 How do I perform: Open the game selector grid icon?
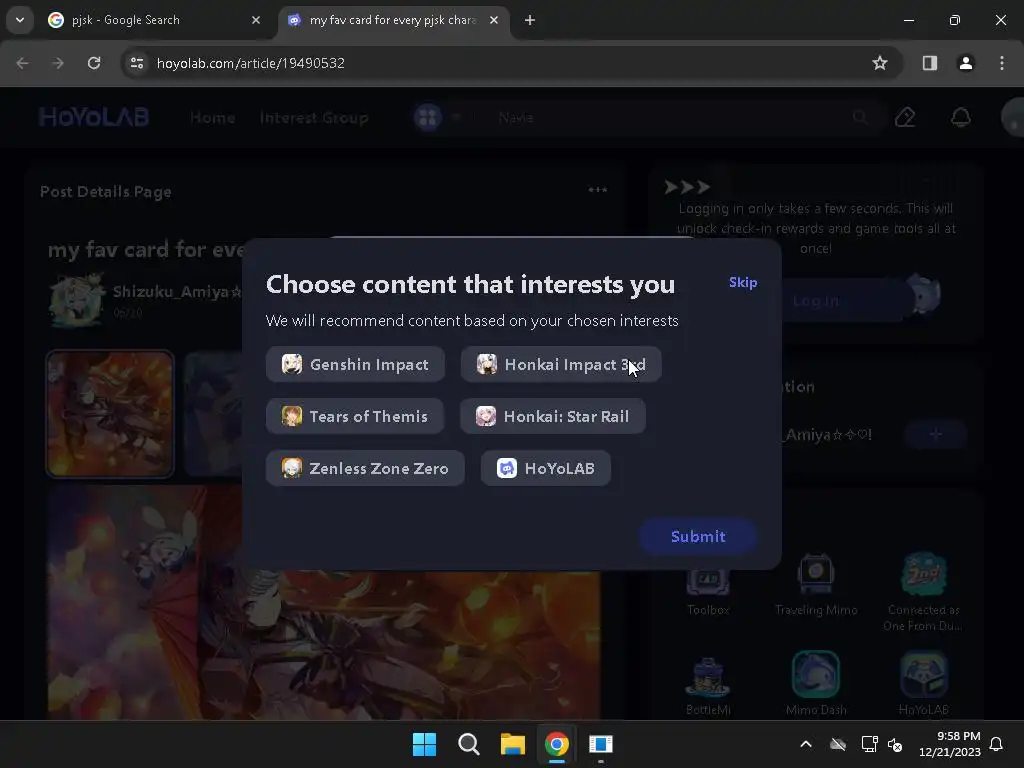tap(428, 118)
